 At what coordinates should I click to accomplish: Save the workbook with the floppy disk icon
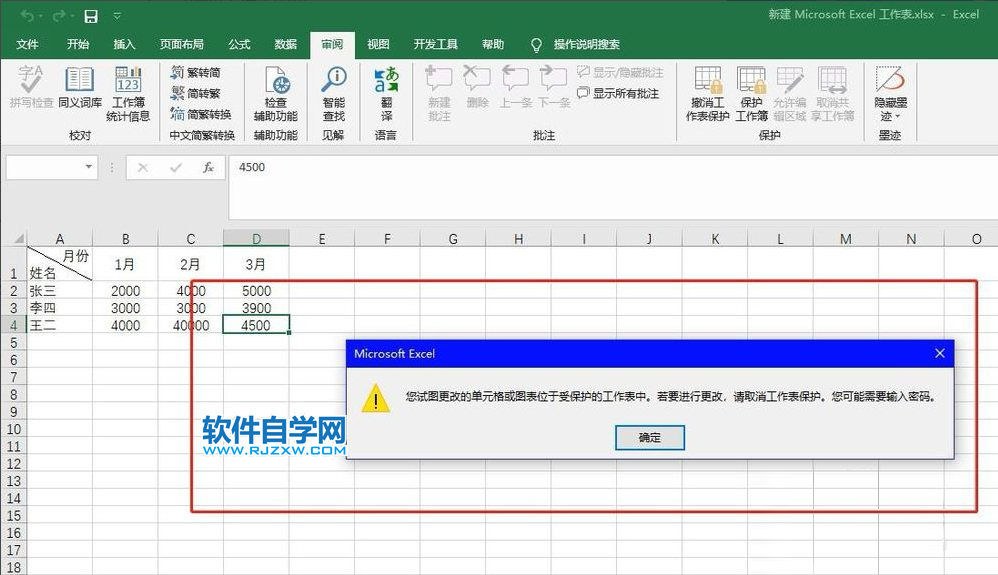91,15
